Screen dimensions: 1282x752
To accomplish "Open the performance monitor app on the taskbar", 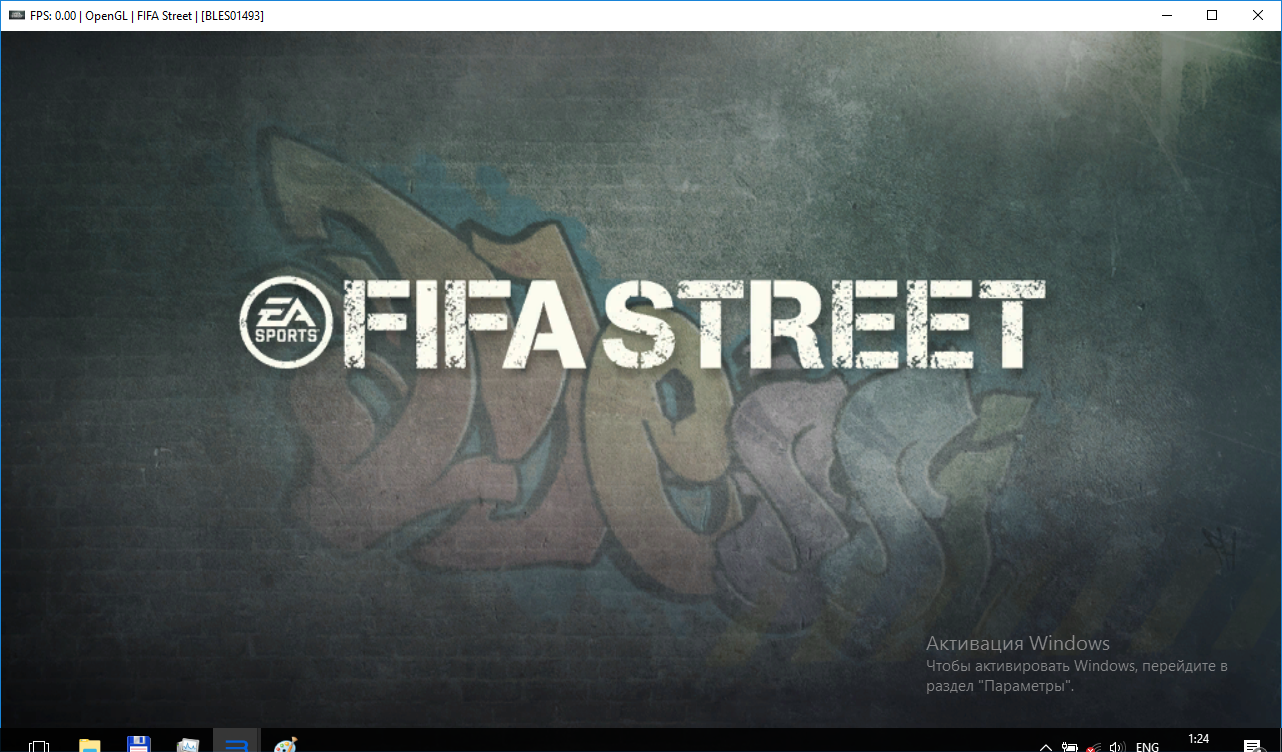I will [188, 745].
